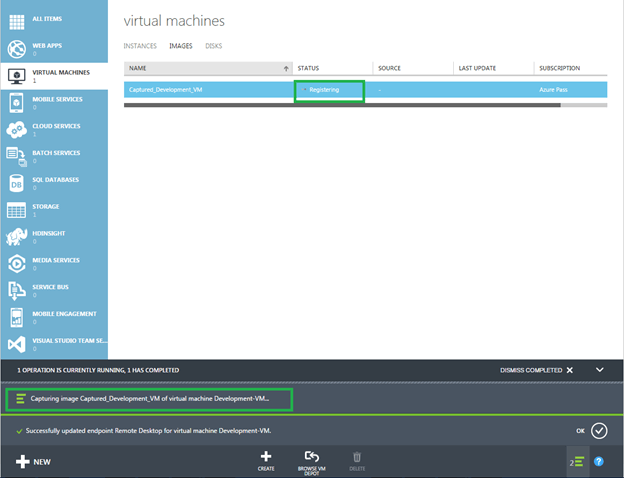Viewport: 624px width, 478px height.
Task: Click the green success checkmark icon
Action: [19, 431]
